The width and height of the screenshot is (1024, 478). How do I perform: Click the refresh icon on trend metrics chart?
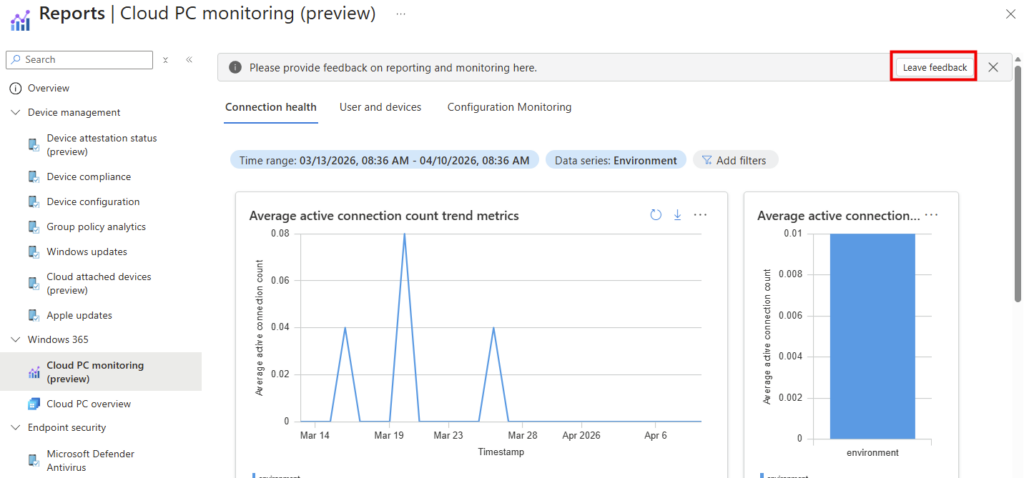(x=656, y=215)
